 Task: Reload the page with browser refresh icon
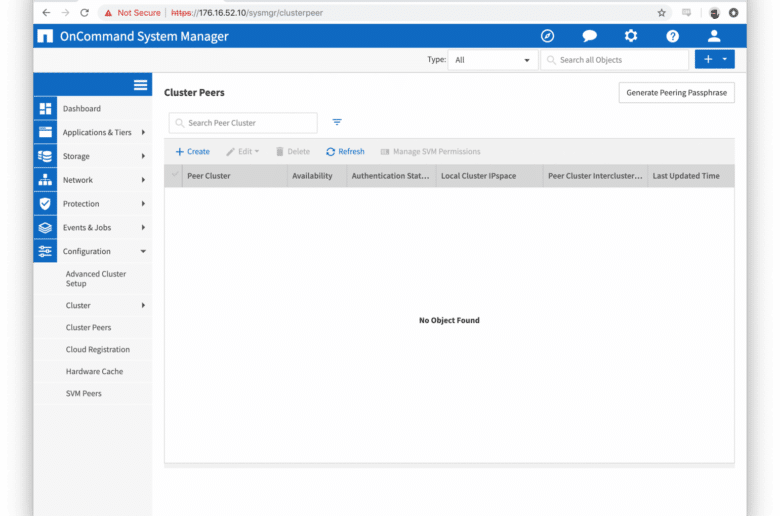pyautogui.click(x=85, y=13)
